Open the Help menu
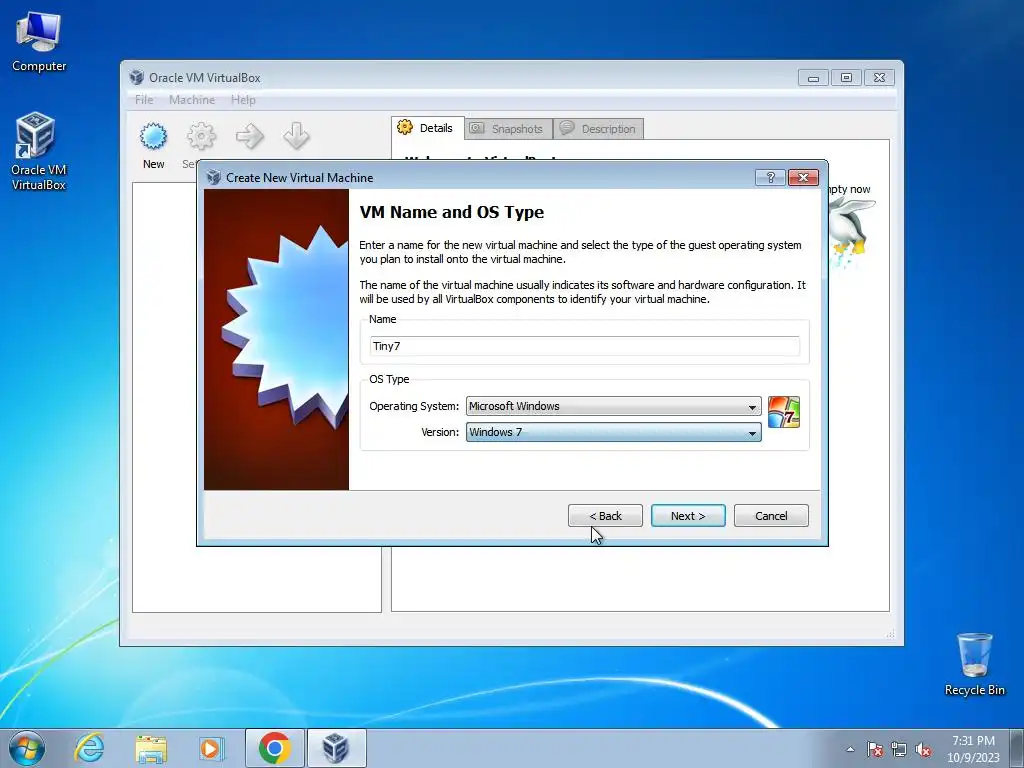This screenshot has width=1024, height=768. [x=243, y=100]
